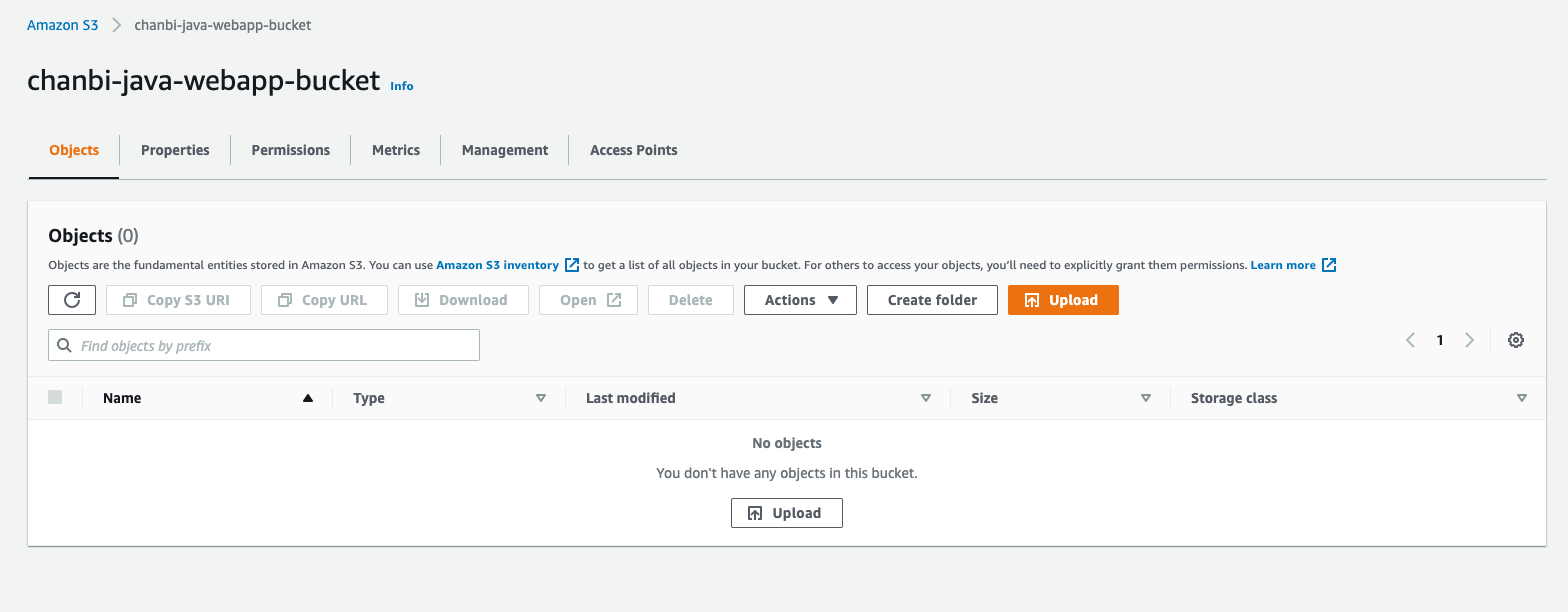1568x612 pixels.
Task: Open the Learn more link
Action: pyautogui.click(x=1283, y=265)
